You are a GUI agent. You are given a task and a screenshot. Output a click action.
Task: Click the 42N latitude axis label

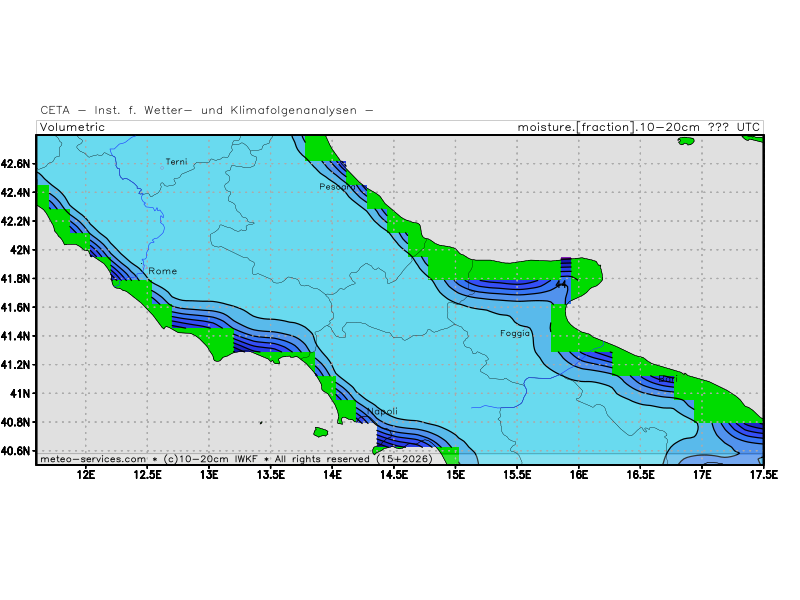tap(20, 249)
